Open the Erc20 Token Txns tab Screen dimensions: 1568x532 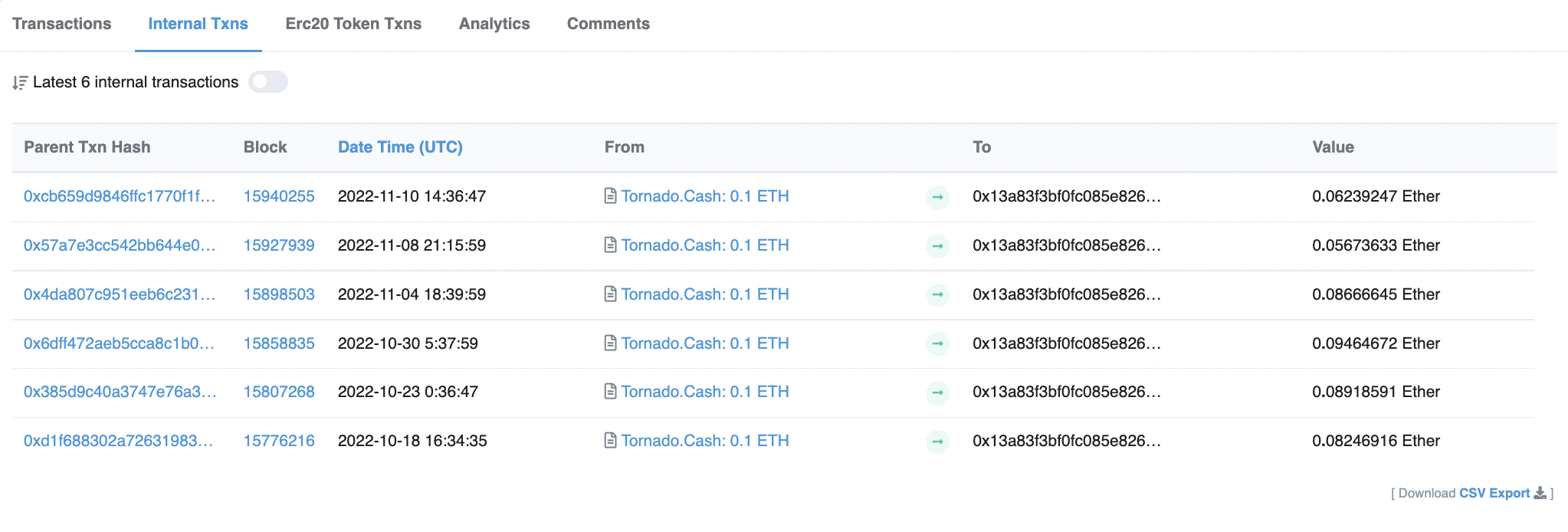coord(353,24)
